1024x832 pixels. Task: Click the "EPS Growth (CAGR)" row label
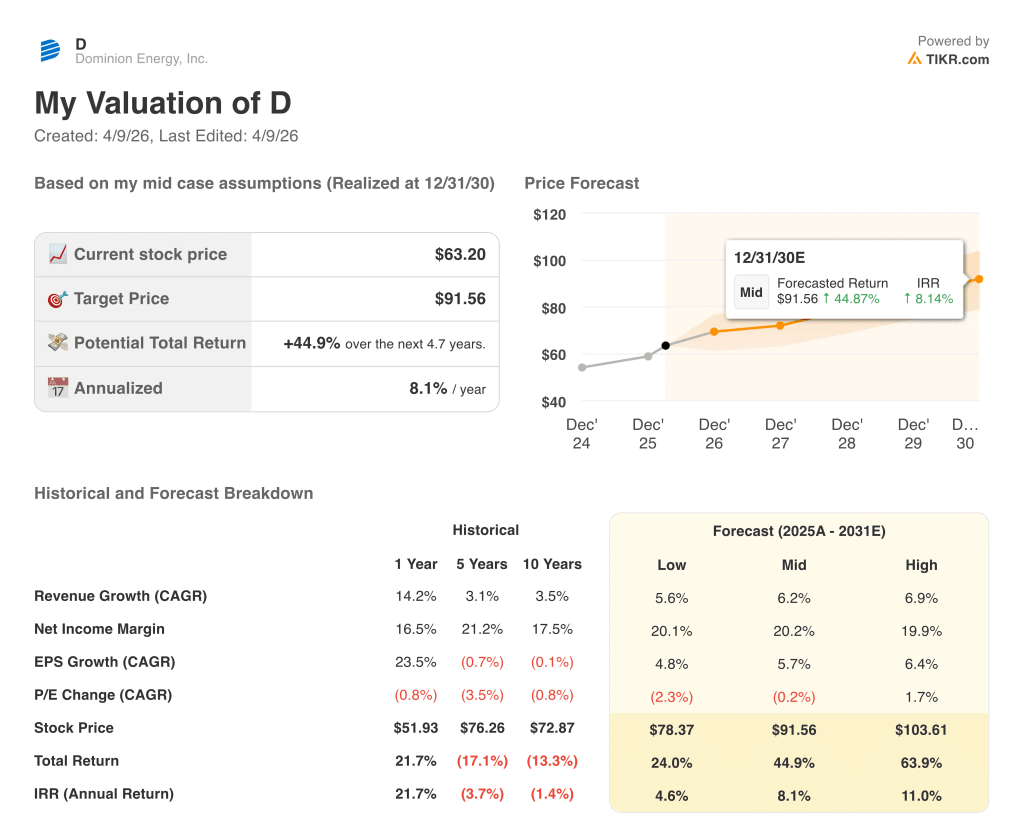(104, 662)
